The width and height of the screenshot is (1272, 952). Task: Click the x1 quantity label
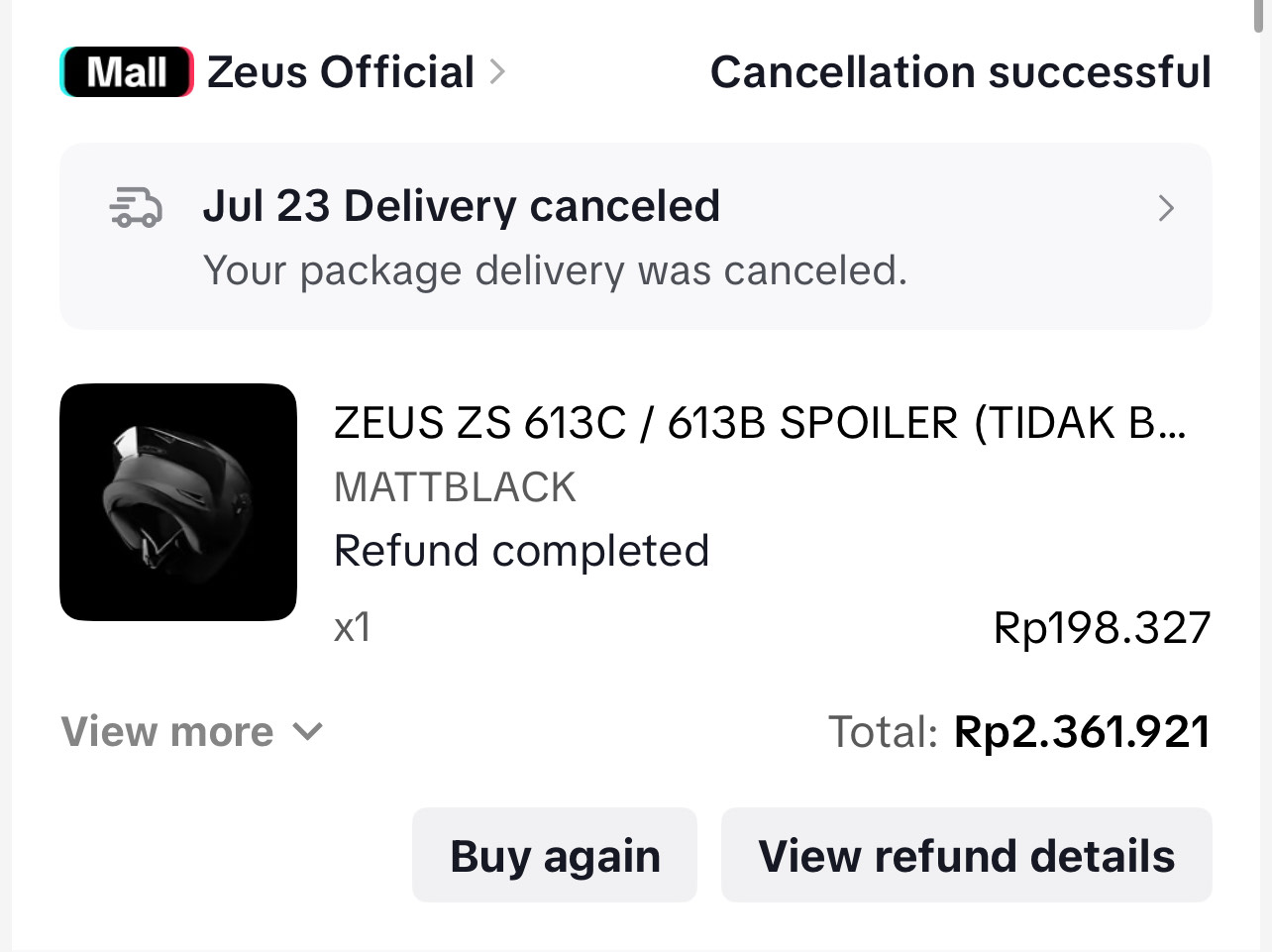click(x=353, y=627)
